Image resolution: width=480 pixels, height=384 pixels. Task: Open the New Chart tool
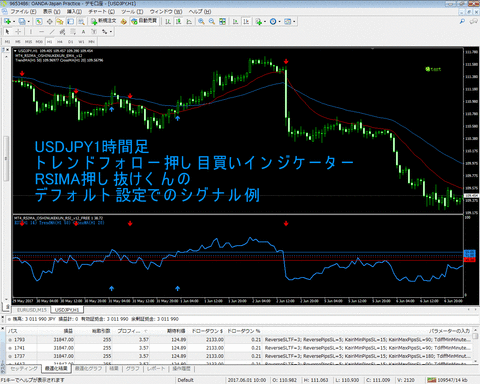click(7, 21)
